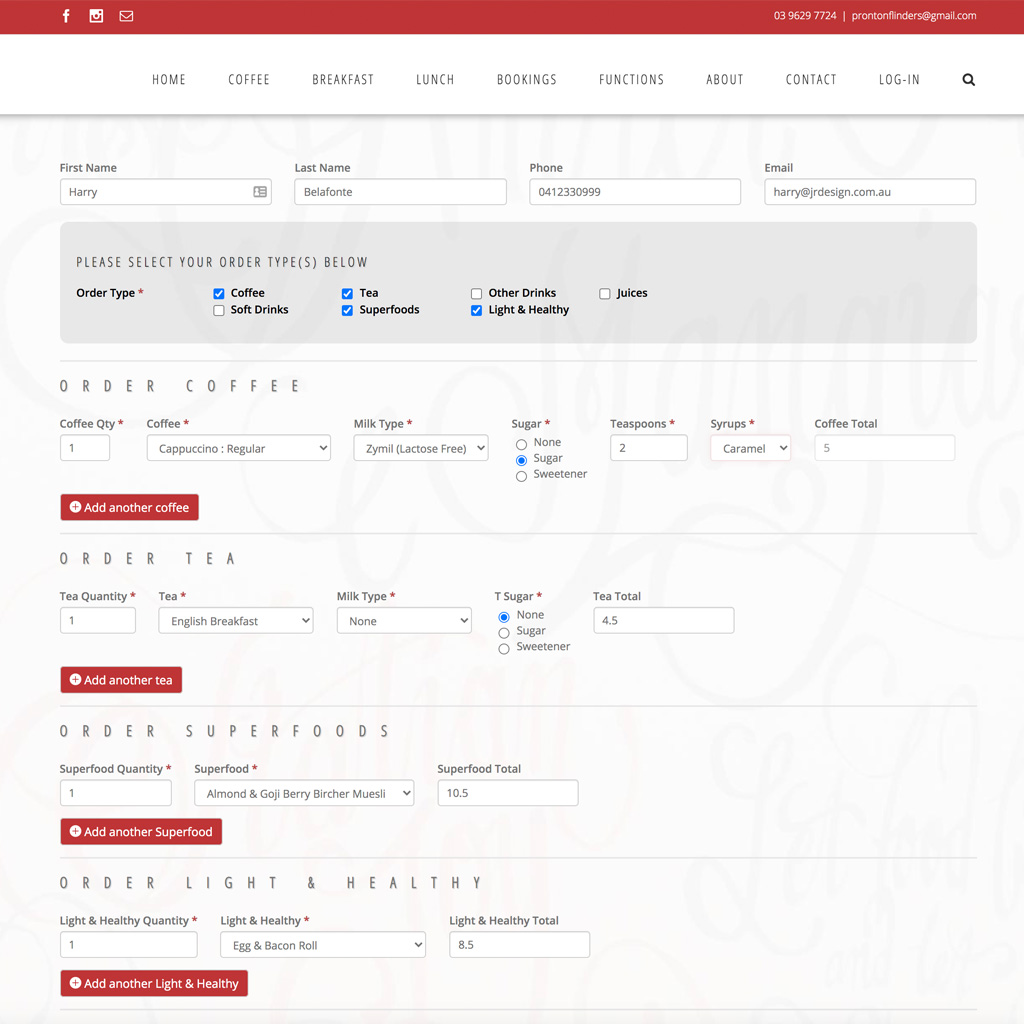The width and height of the screenshot is (1024, 1024).
Task: Open the Caramel syrups dropdown
Action: pos(750,448)
